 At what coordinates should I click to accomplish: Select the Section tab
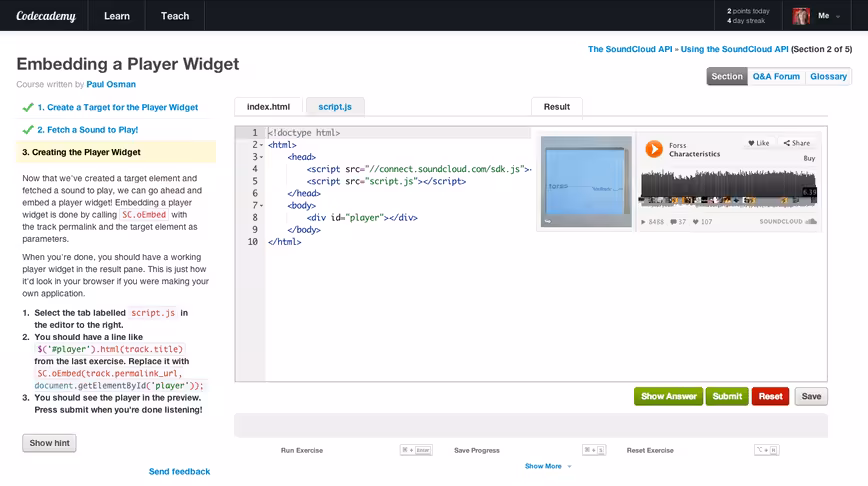(727, 76)
